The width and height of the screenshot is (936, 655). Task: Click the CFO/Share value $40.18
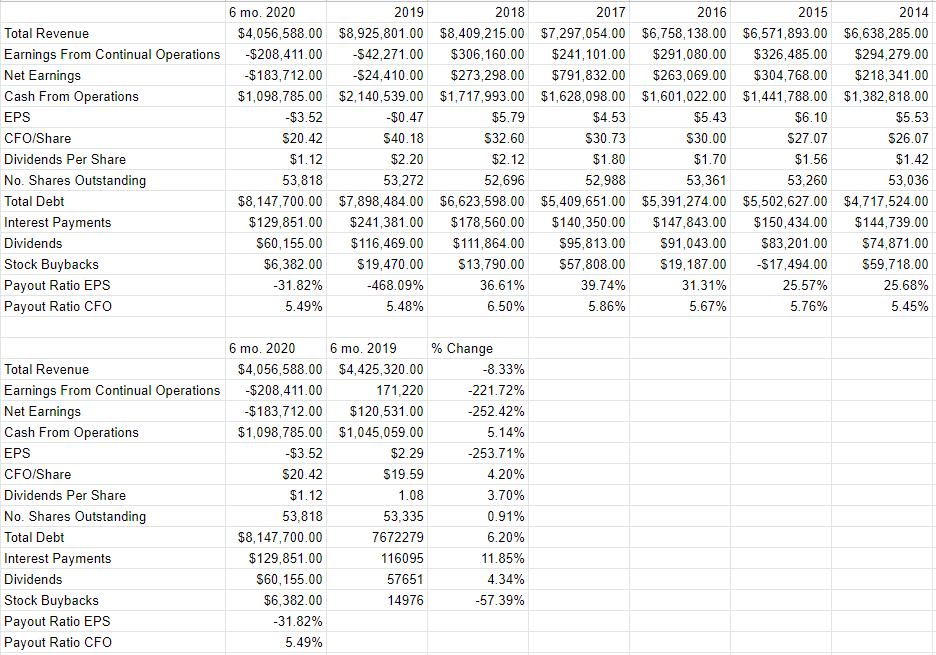[x=401, y=138]
